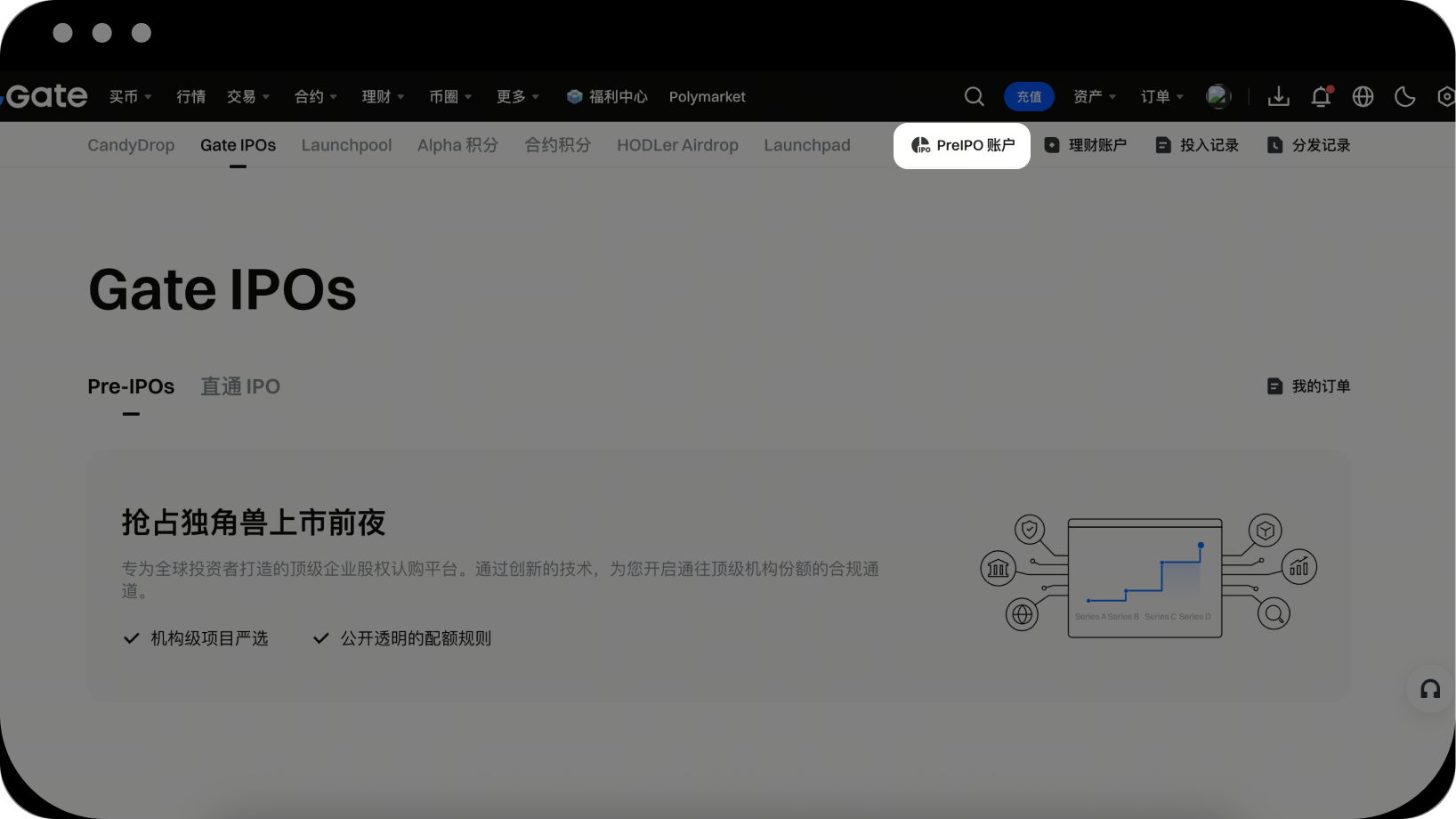Click the Gate logo
This screenshot has width=1456, height=819.
[x=45, y=95]
